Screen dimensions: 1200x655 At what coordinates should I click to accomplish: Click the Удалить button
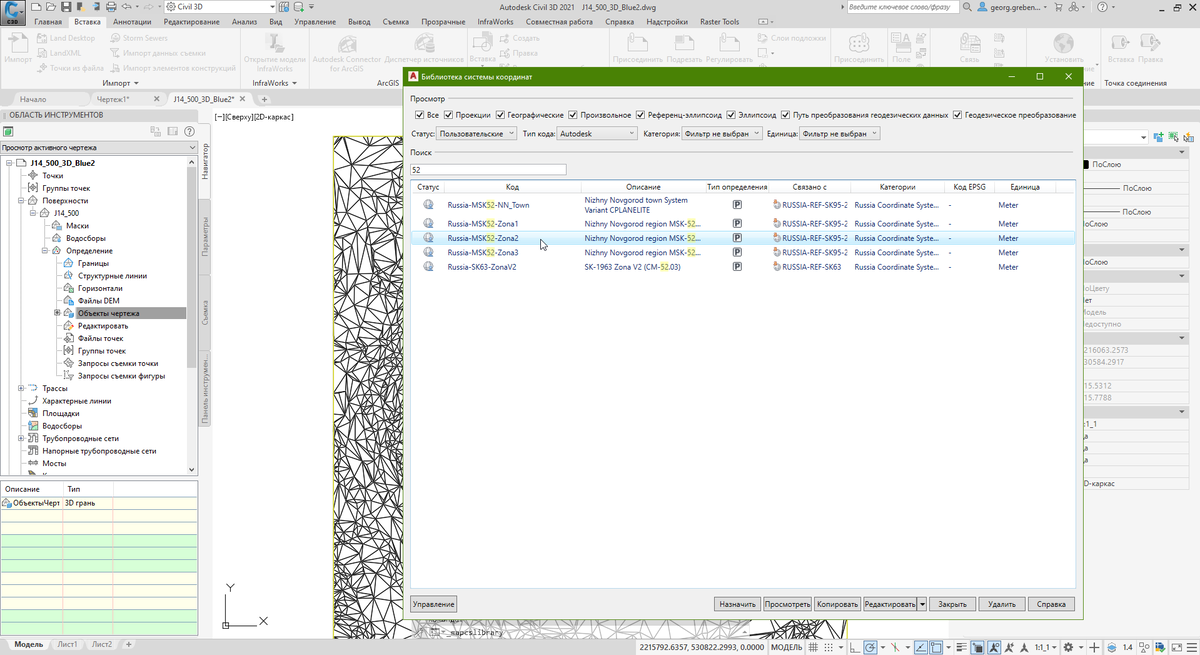pos(1002,604)
